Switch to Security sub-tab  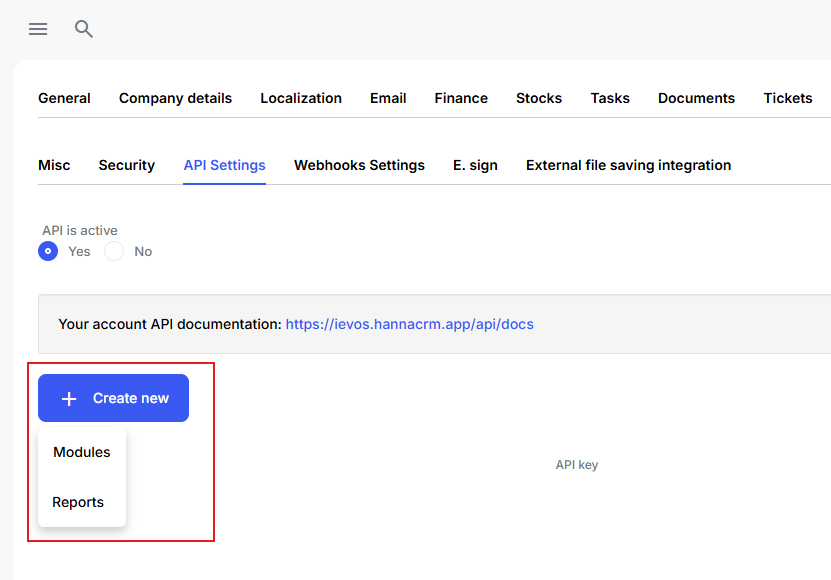point(127,165)
